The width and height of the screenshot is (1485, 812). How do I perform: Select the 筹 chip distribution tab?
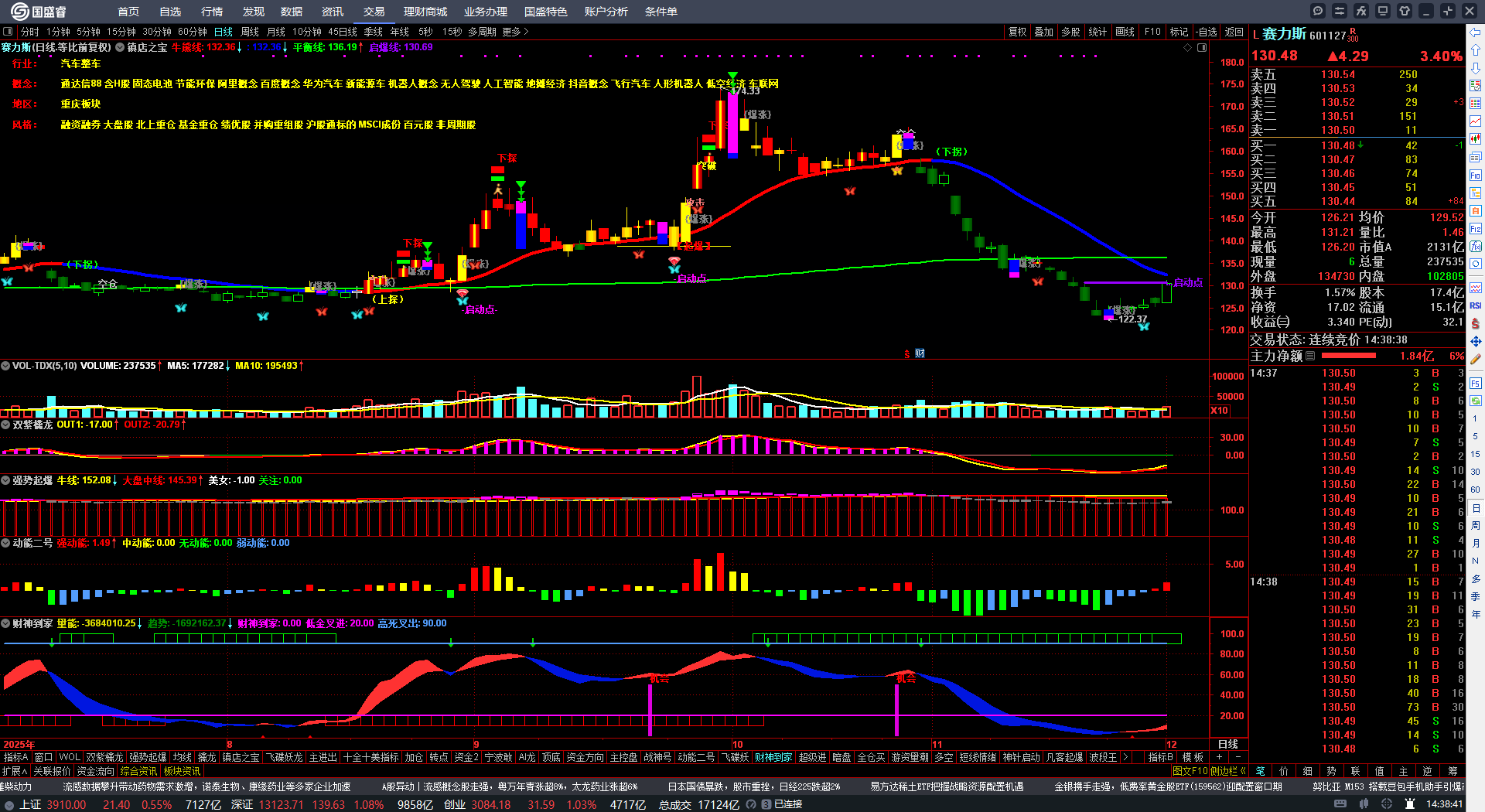point(1453,771)
